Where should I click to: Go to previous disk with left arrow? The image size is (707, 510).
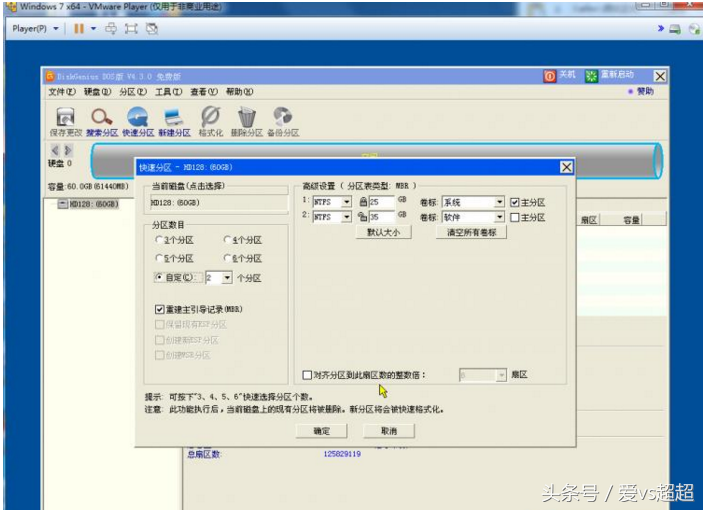tap(55, 150)
